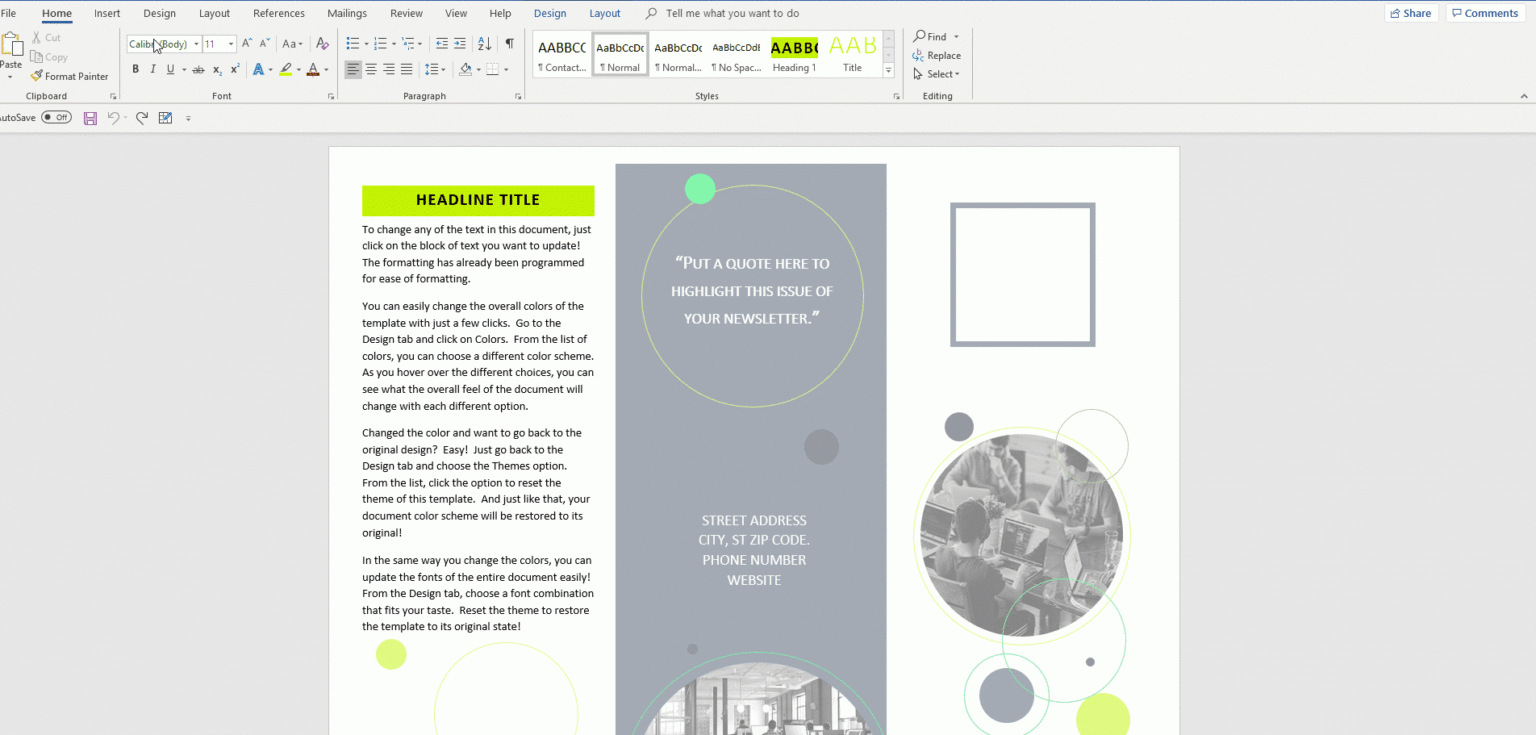Switch to the Insert ribbon tab
Viewport: 1536px width, 735px height.
click(x=107, y=13)
